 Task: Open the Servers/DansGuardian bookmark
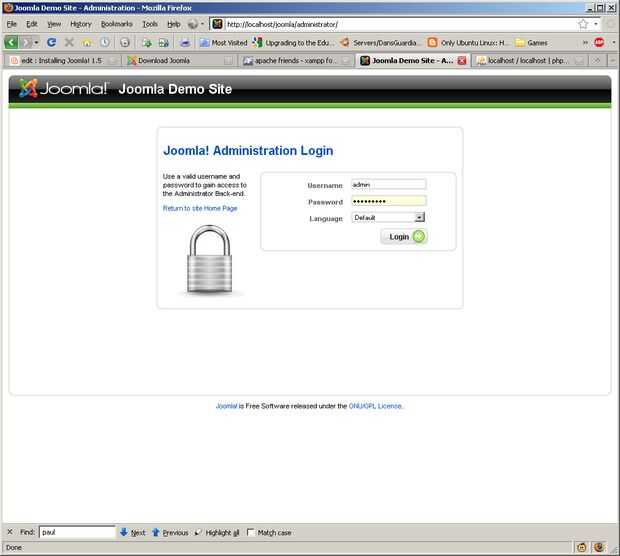379,42
